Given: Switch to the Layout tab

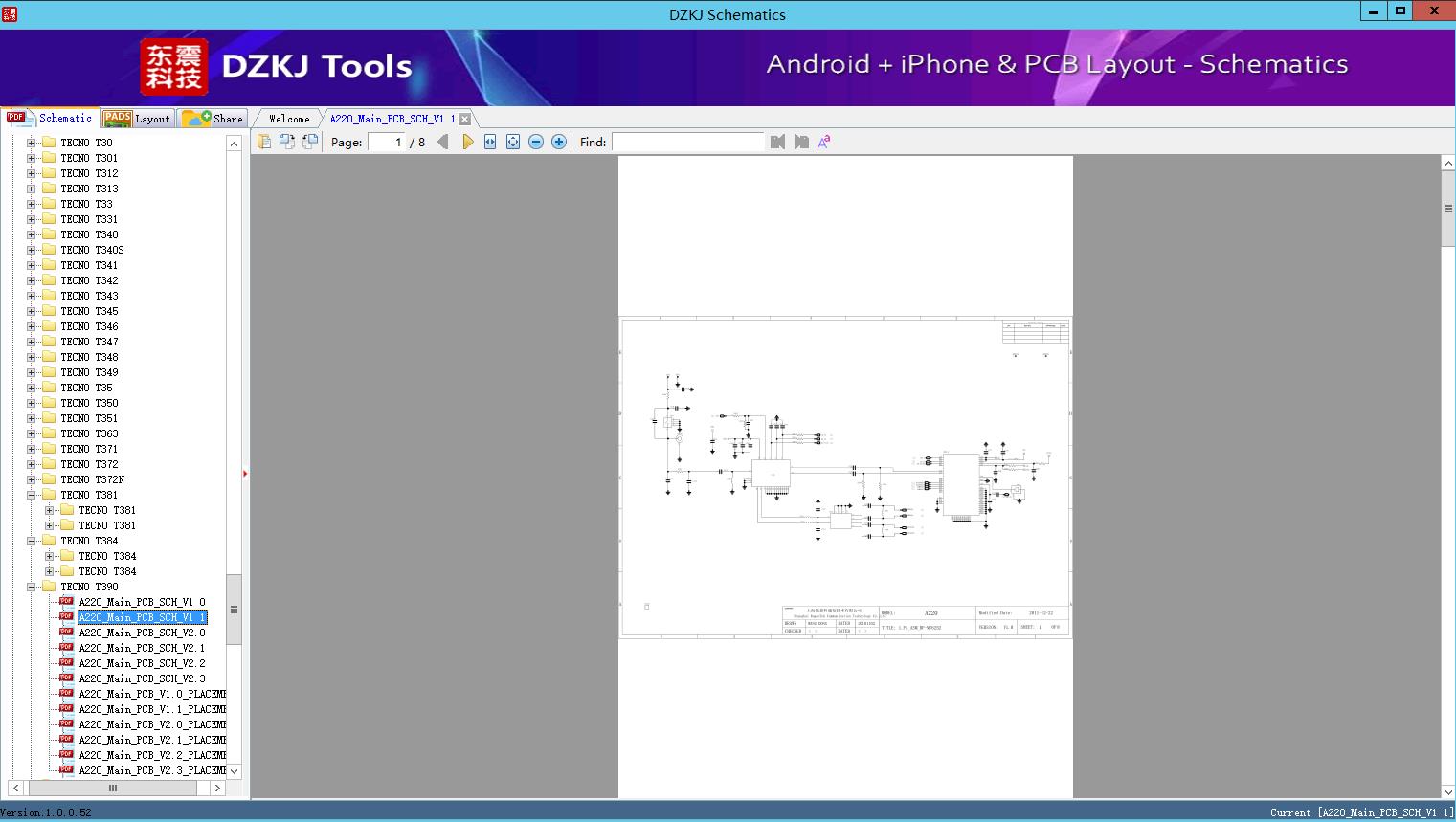Looking at the screenshot, I should pos(137,119).
